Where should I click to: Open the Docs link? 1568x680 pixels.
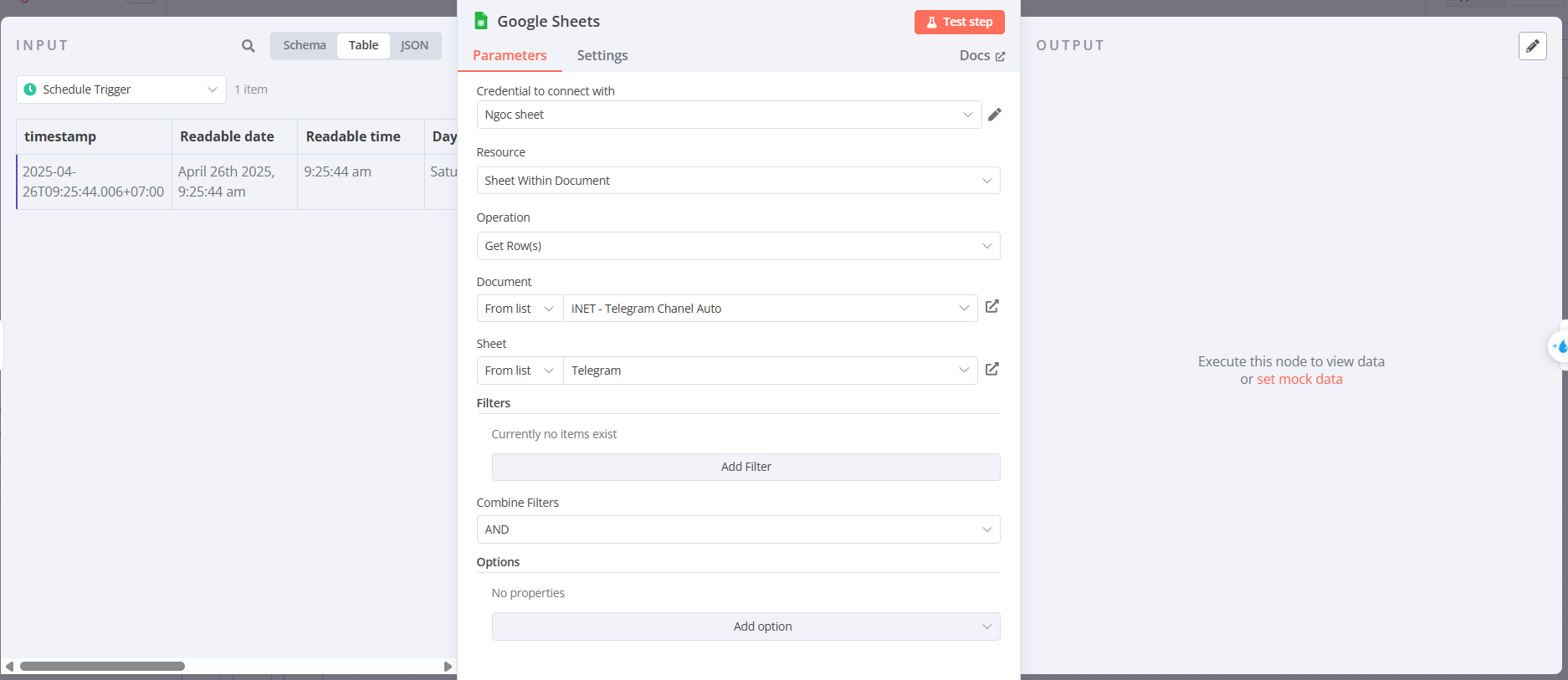click(982, 55)
